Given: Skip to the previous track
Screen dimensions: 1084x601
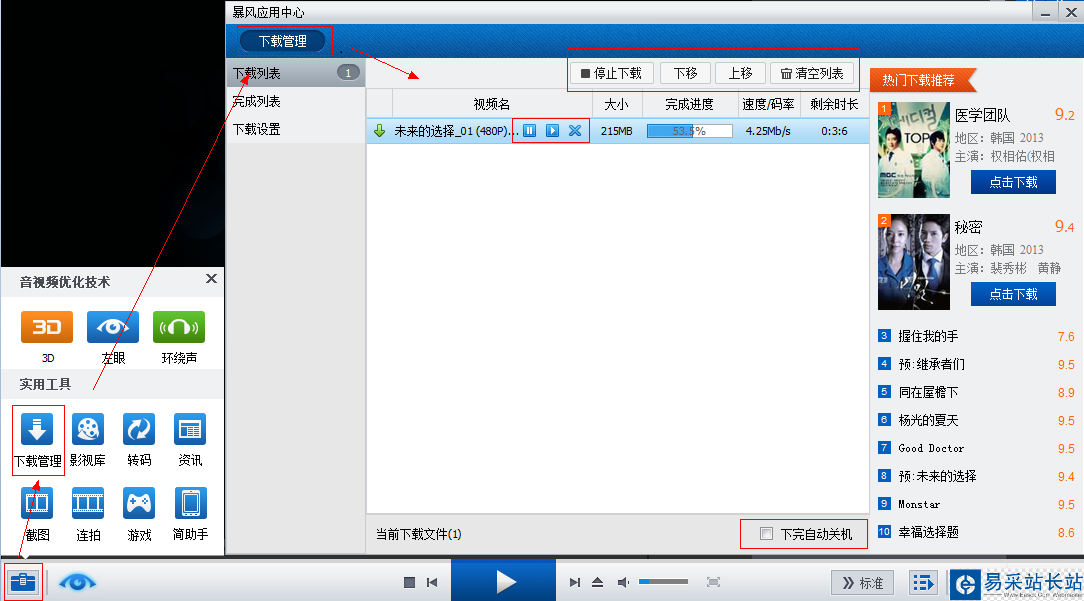Looking at the screenshot, I should point(432,582).
